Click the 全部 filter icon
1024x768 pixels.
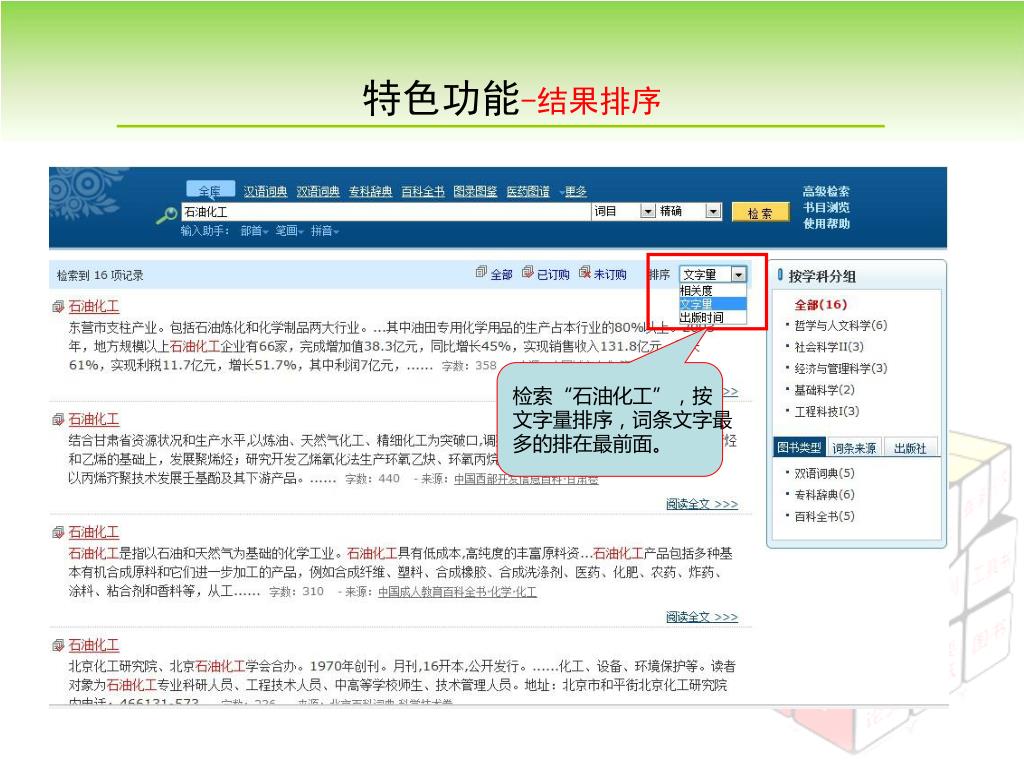point(481,272)
